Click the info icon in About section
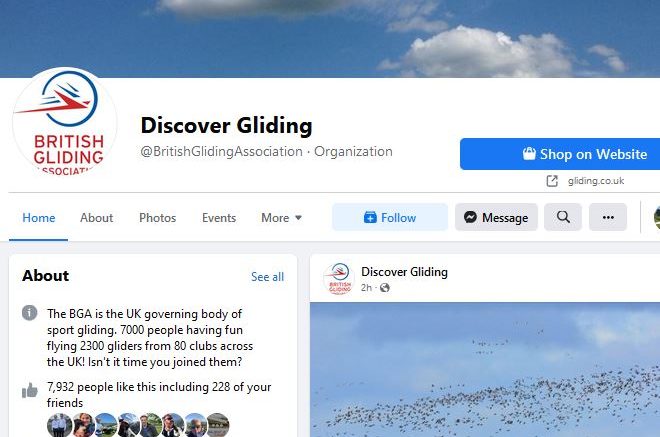 [x=29, y=313]
